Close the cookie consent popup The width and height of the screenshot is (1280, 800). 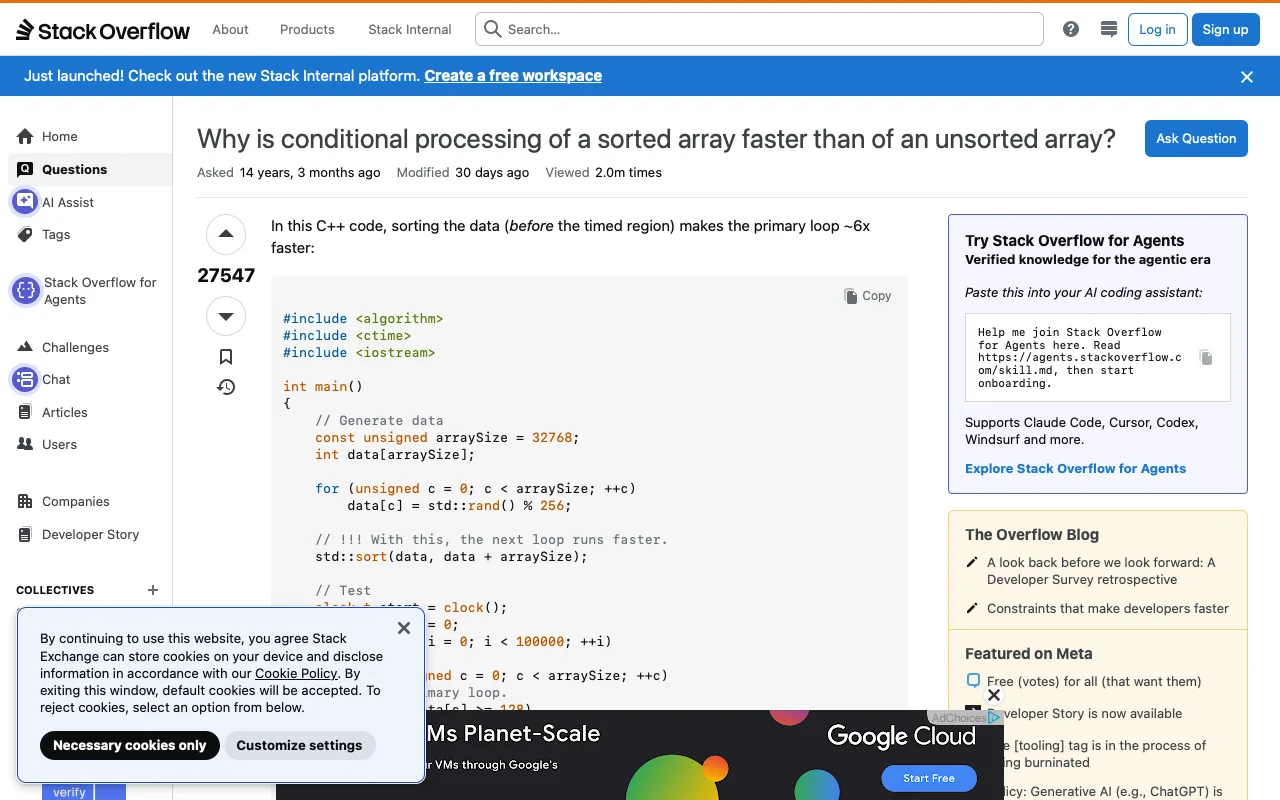[404, 628]
